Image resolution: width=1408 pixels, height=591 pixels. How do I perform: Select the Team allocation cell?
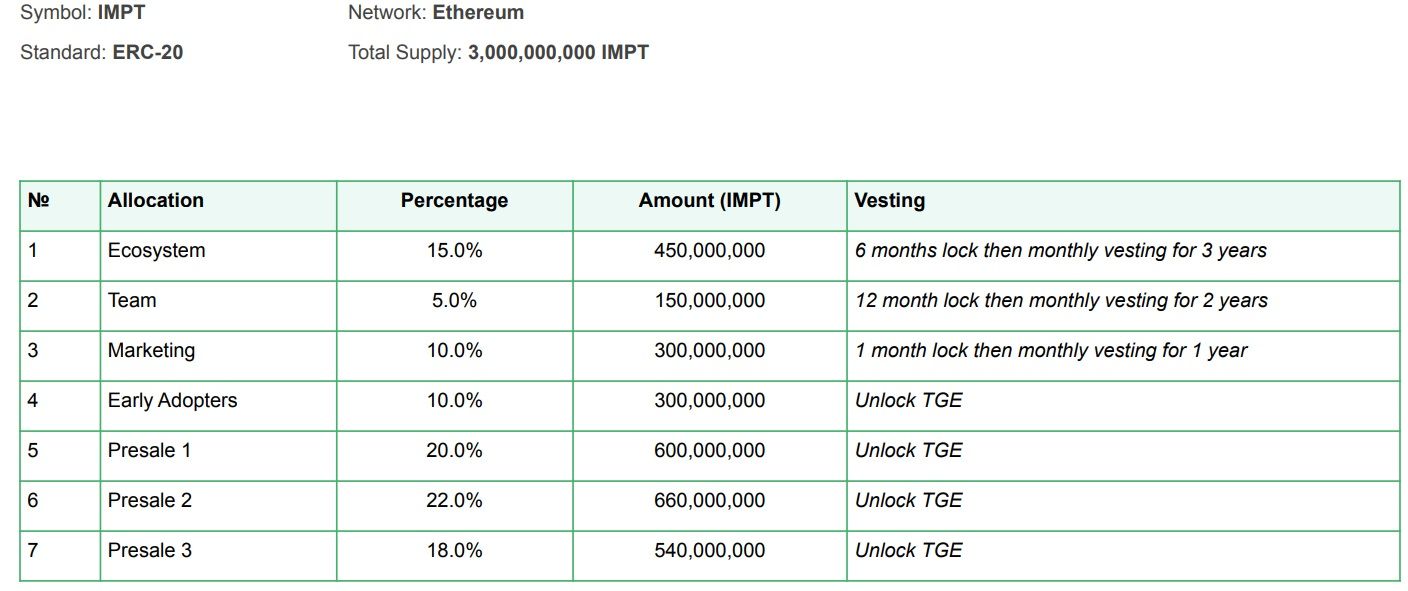point(132,300)
